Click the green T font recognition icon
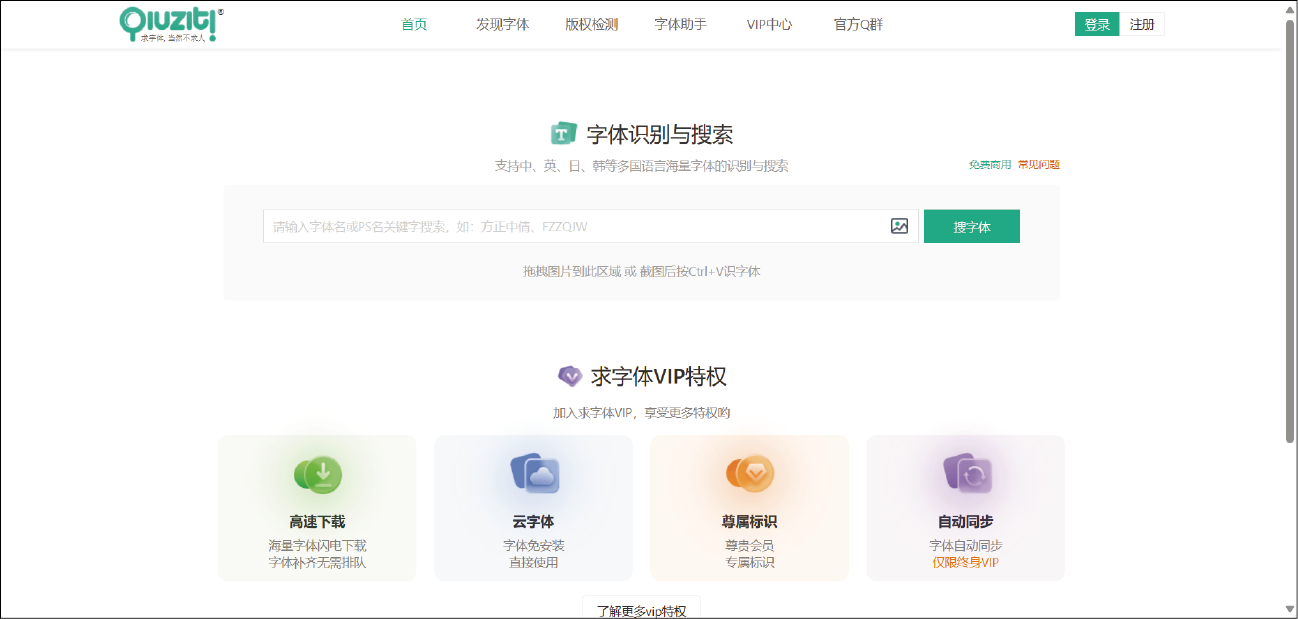Viewport: 1298px width, 619px height. 564,134
